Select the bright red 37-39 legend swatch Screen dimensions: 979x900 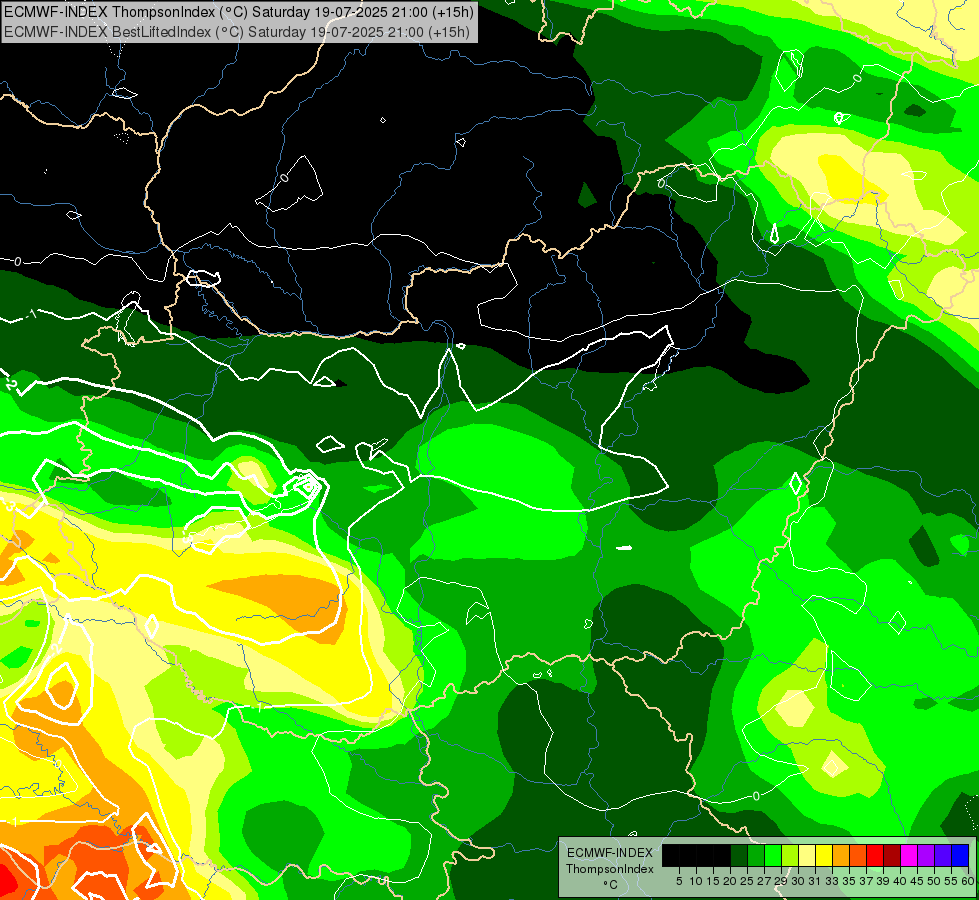coord(875,855)
